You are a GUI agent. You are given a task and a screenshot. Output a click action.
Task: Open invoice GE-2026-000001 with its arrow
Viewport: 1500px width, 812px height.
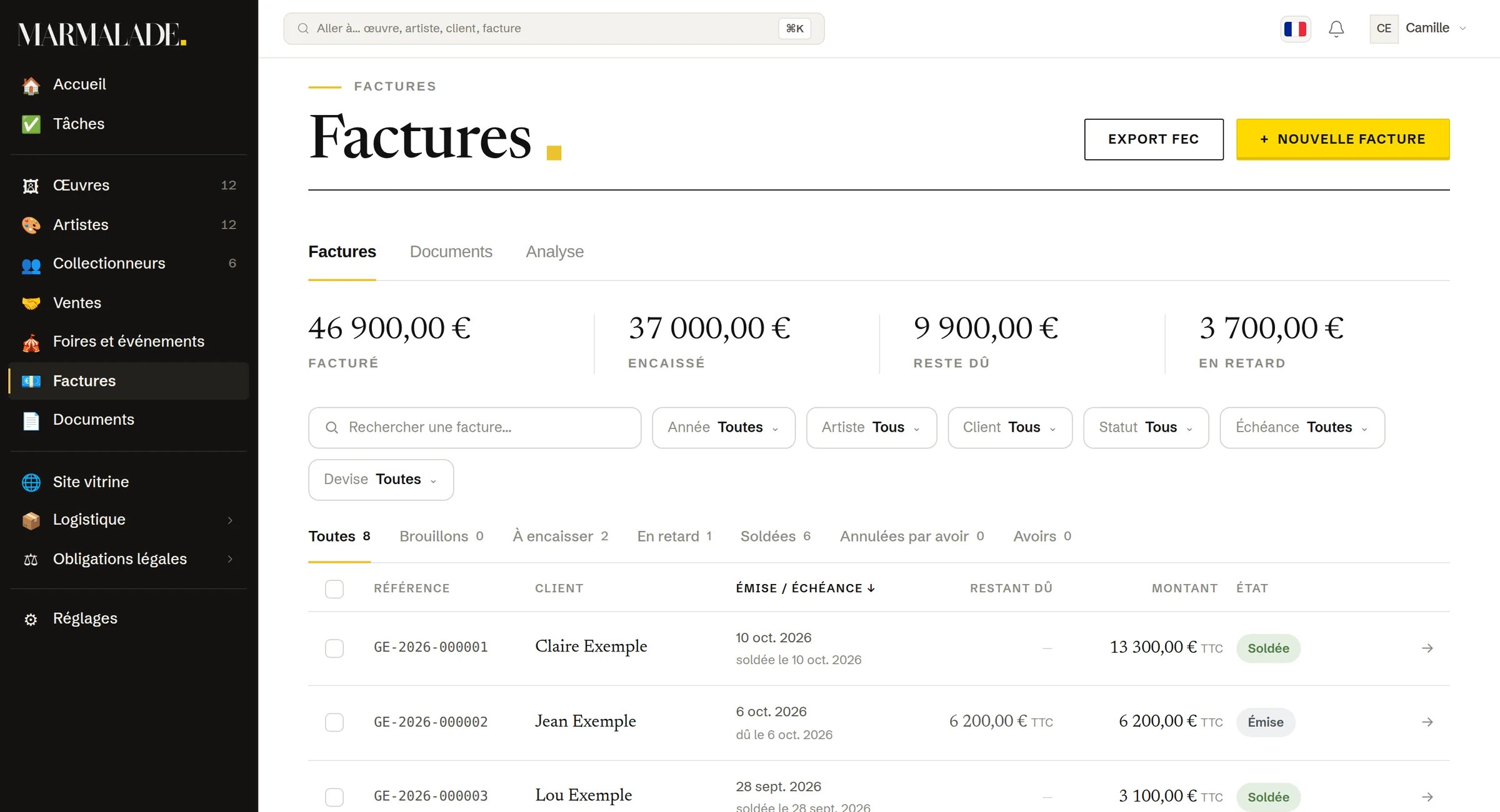click(1427, 648)
